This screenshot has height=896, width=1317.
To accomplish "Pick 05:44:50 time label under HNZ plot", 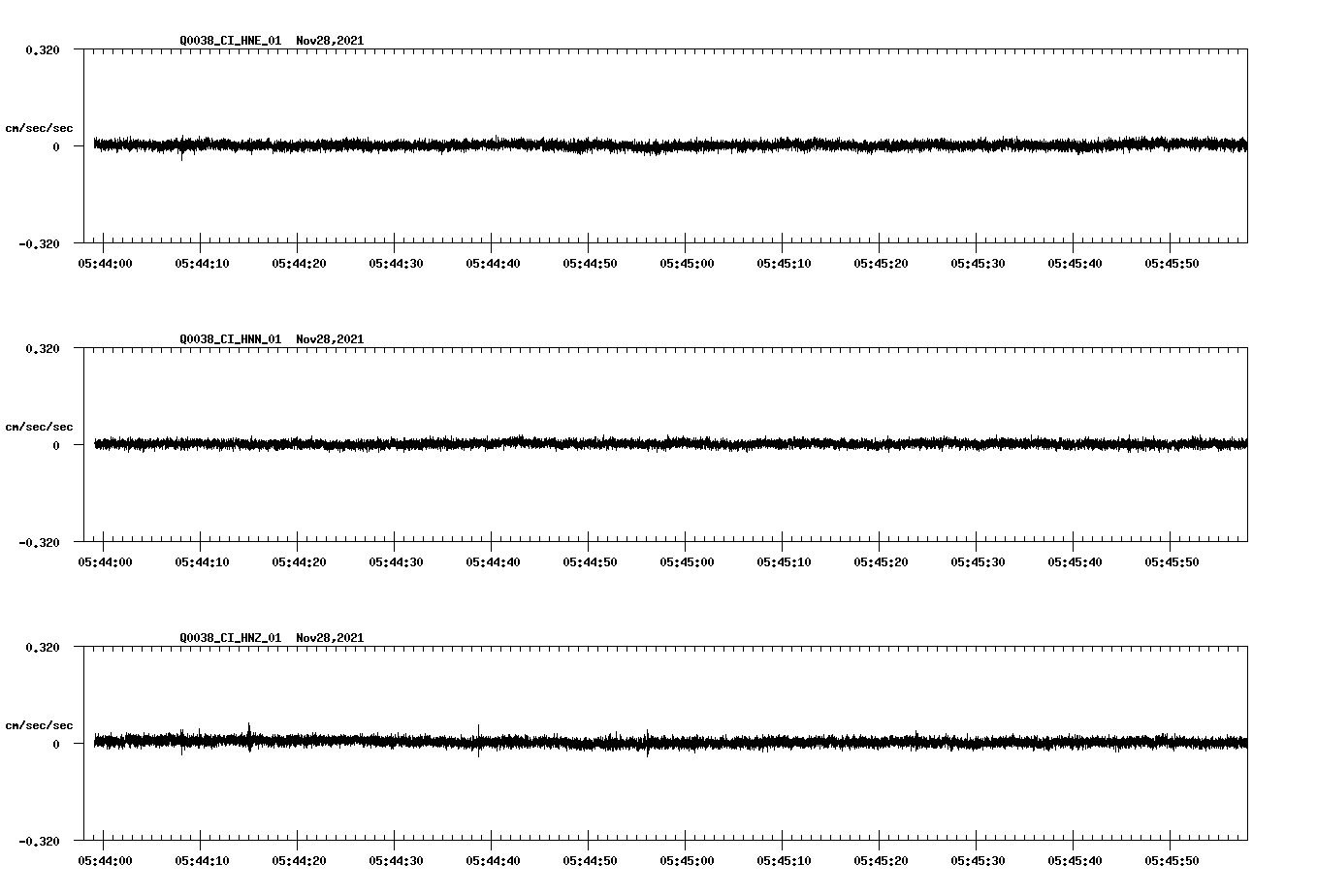I will click(x=590, y=861).
